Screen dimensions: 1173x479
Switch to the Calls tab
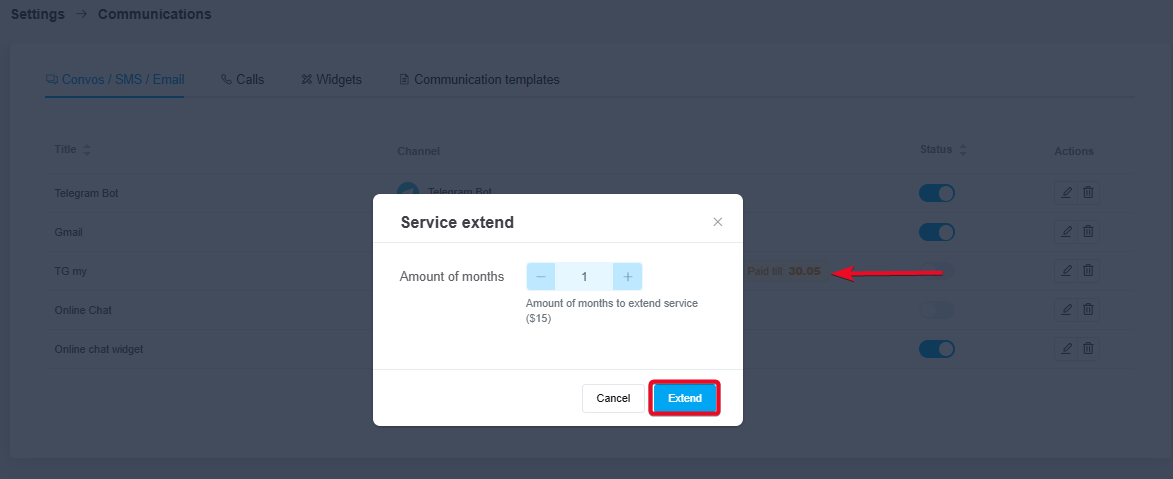[243, 79]
